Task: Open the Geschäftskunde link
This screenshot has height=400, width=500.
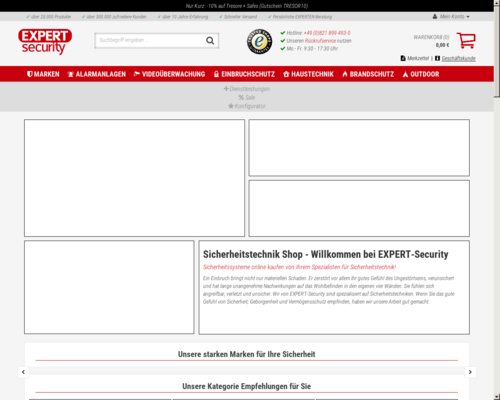Action: click(459, 58)
